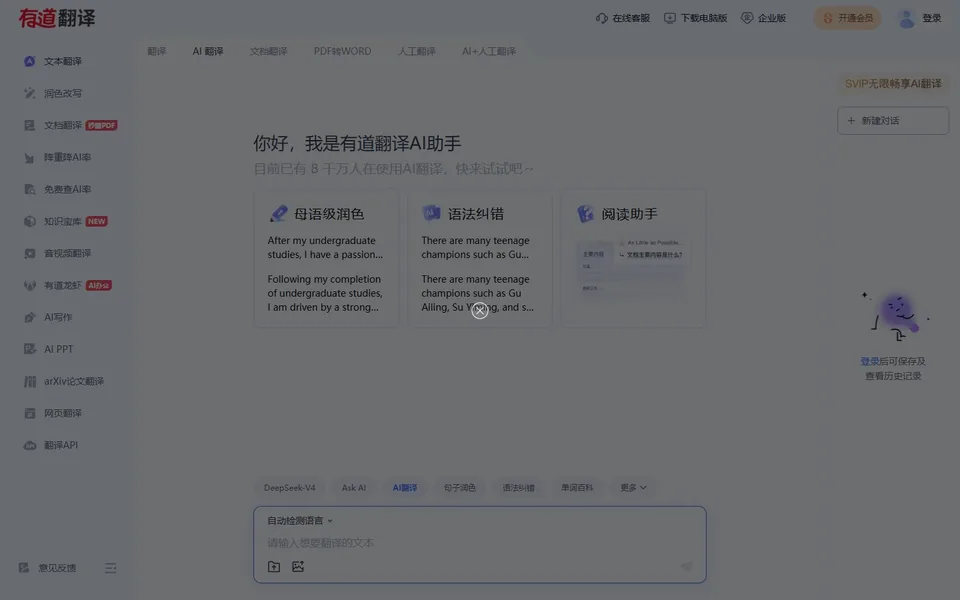Image resolution: width=960 pixels, height=600 pixels.
Task: Click the 在线客服 headset icon
Action: (601, 18)
